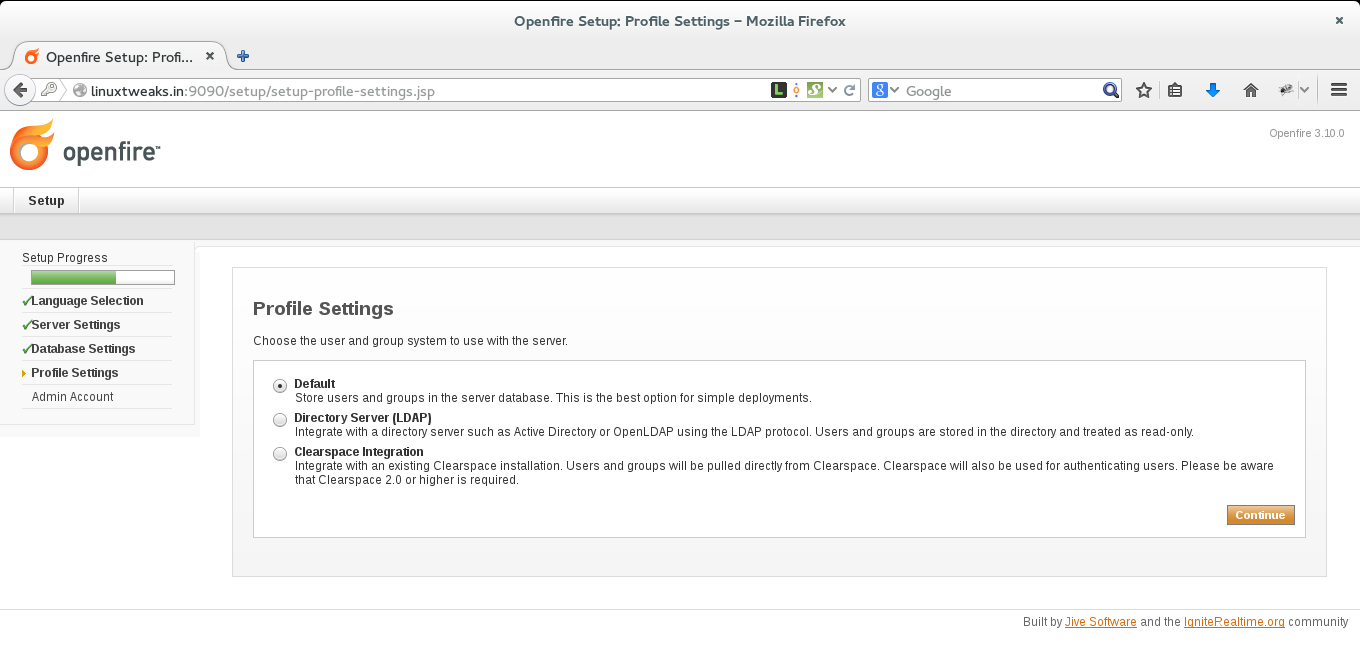Select Clearspace Integration radio button
The width and height of the screenshot is (1360, 657).
point(279,454)
